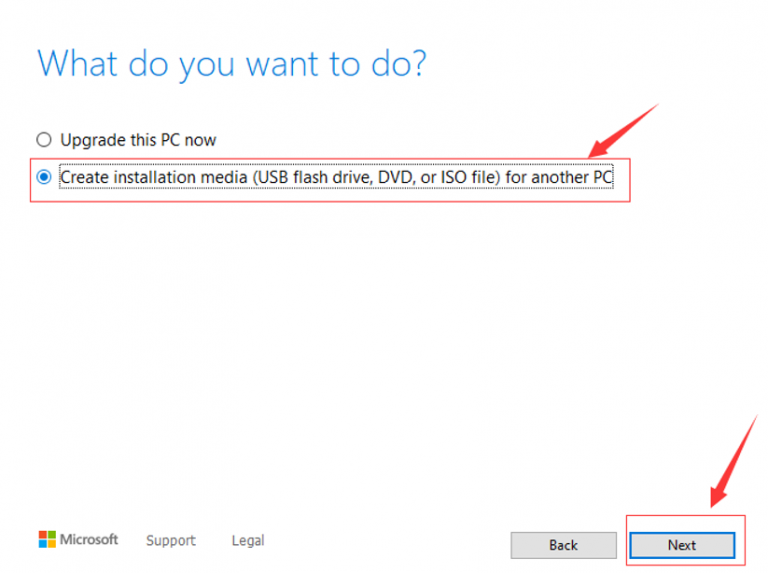Select the "Upgrade this PC now" radio button

(43, 140)
